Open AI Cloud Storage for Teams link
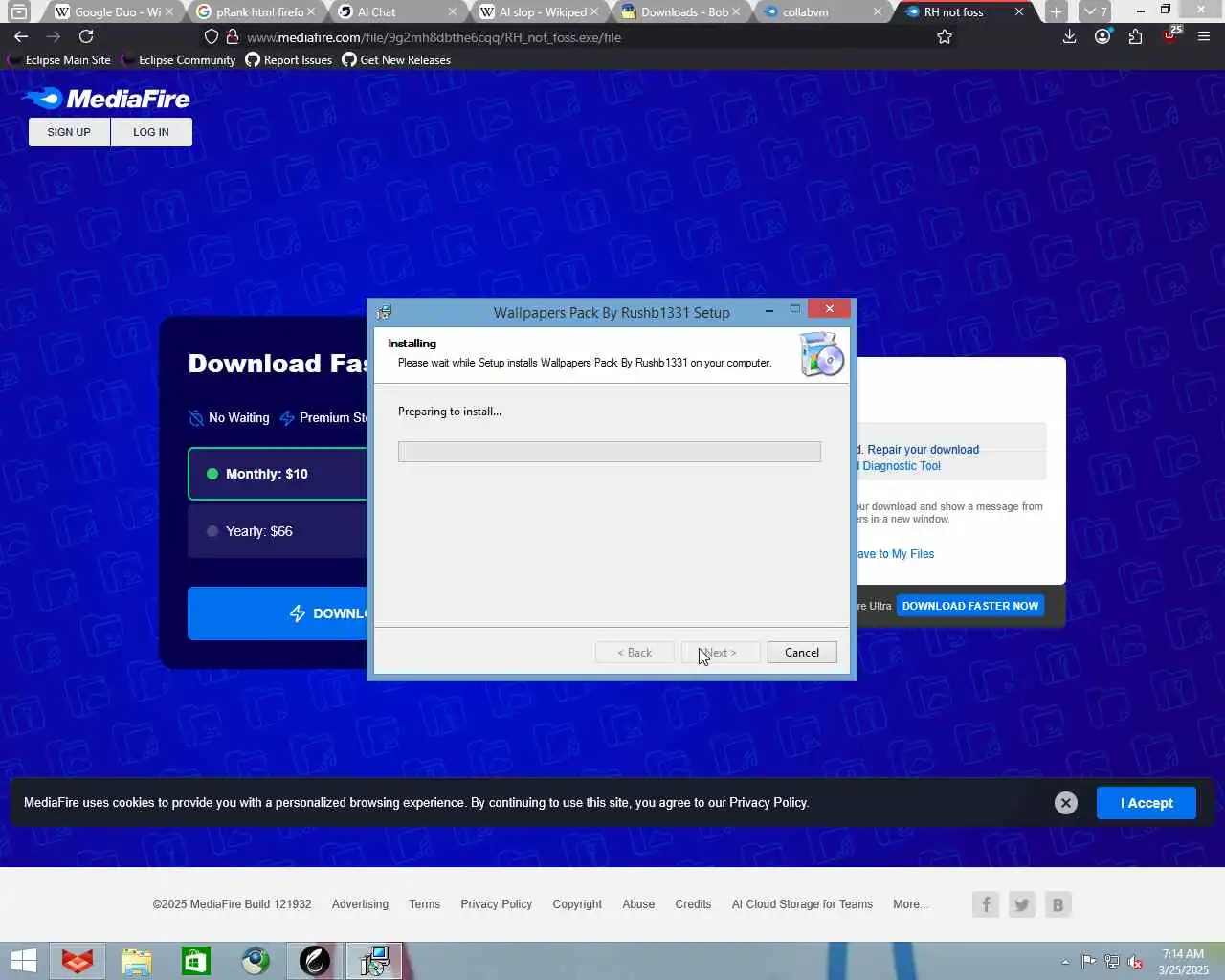Screen dimensions: 1225x980 (x=802, y=904)
